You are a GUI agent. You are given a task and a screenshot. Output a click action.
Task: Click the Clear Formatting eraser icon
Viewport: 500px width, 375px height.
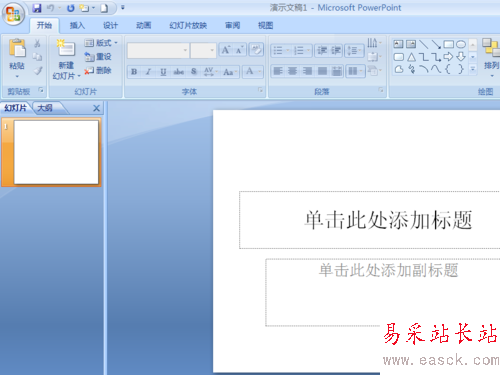pyautogui.click(x=256, y=50)
